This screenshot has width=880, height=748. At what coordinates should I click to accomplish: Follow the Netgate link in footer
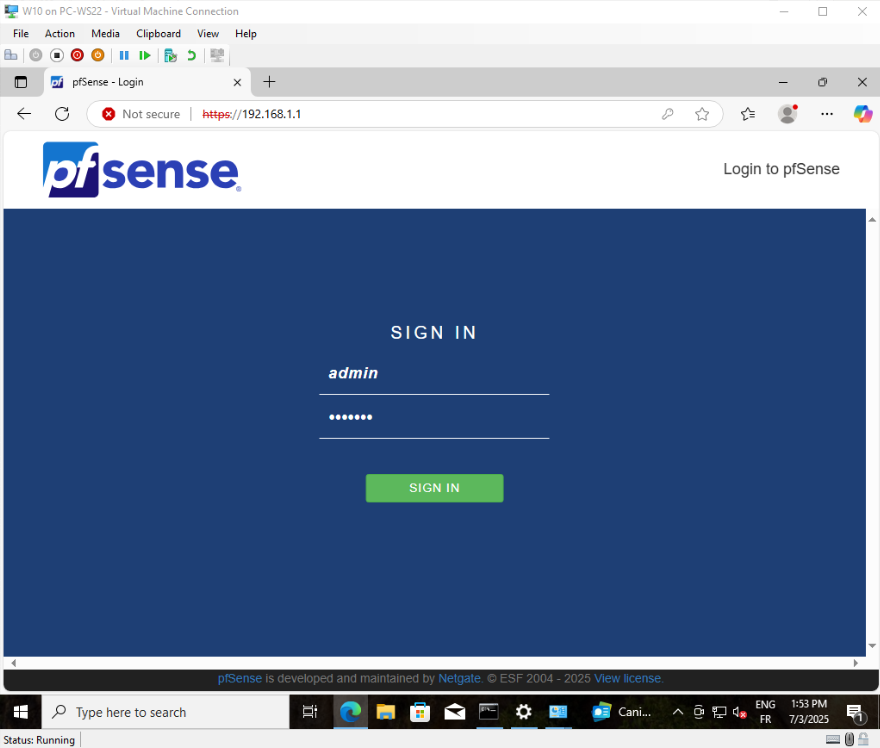pos(459,678)
